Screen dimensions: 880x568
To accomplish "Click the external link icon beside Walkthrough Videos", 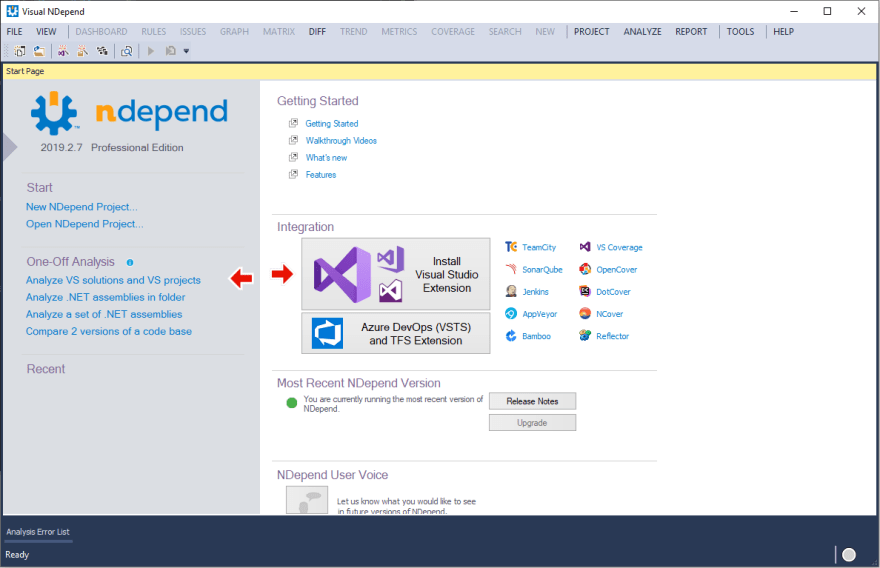I will pyautogui.click(x=293, y=140).
